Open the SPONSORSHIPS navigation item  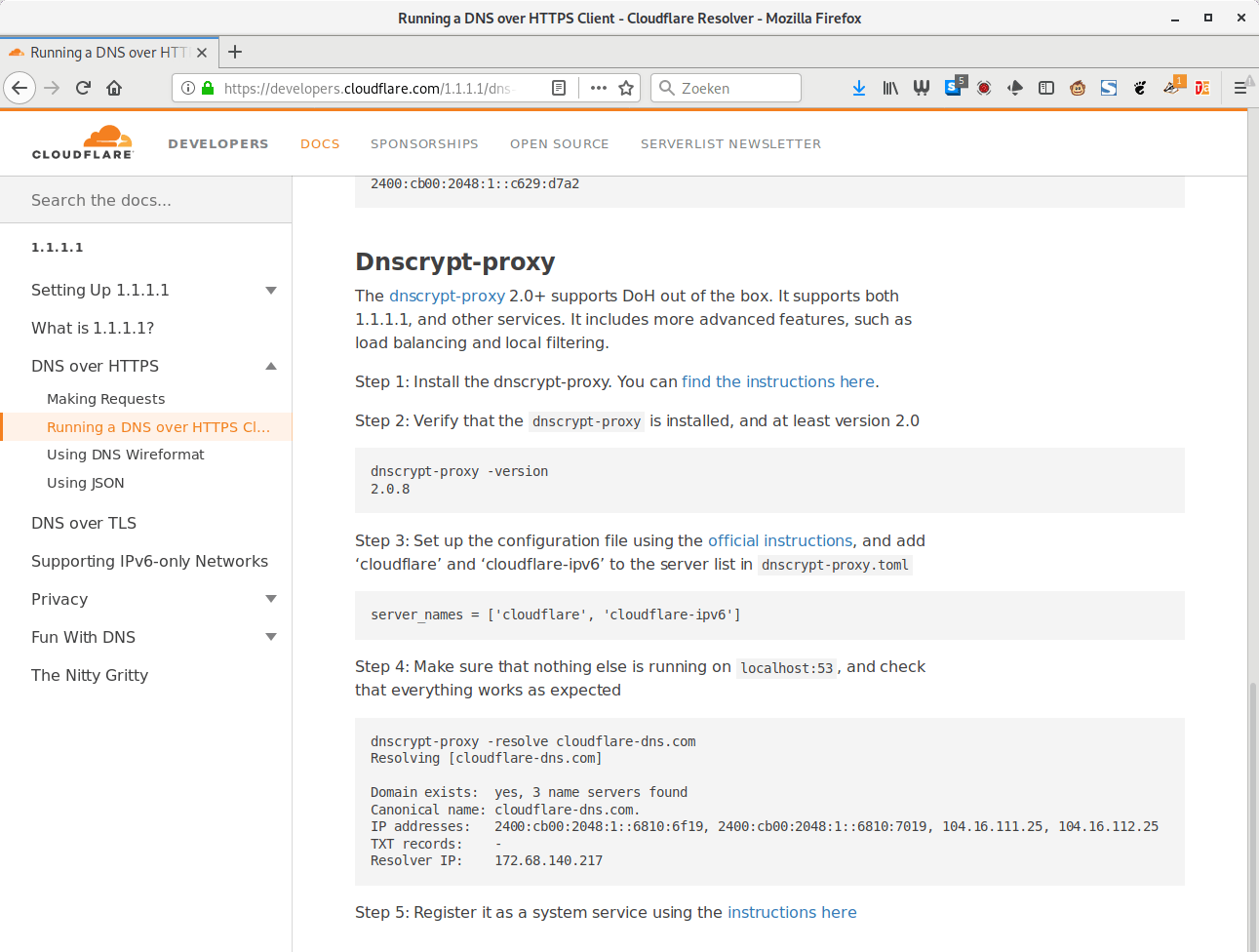(424, 144)
